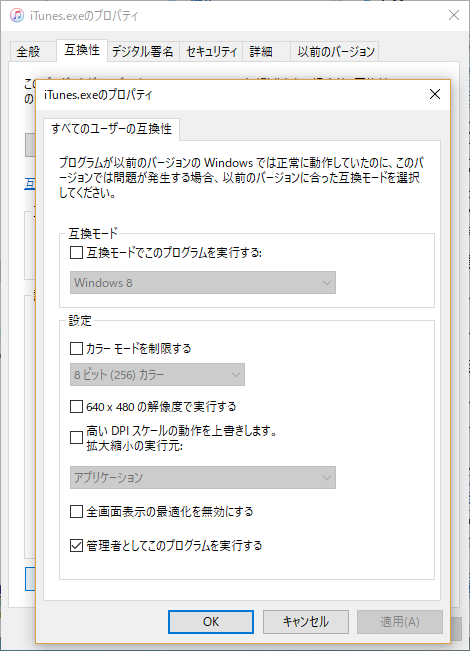
Task: Uncheck 管理者としてこのプログラムを実行する
Action: (x=76, y=546)
